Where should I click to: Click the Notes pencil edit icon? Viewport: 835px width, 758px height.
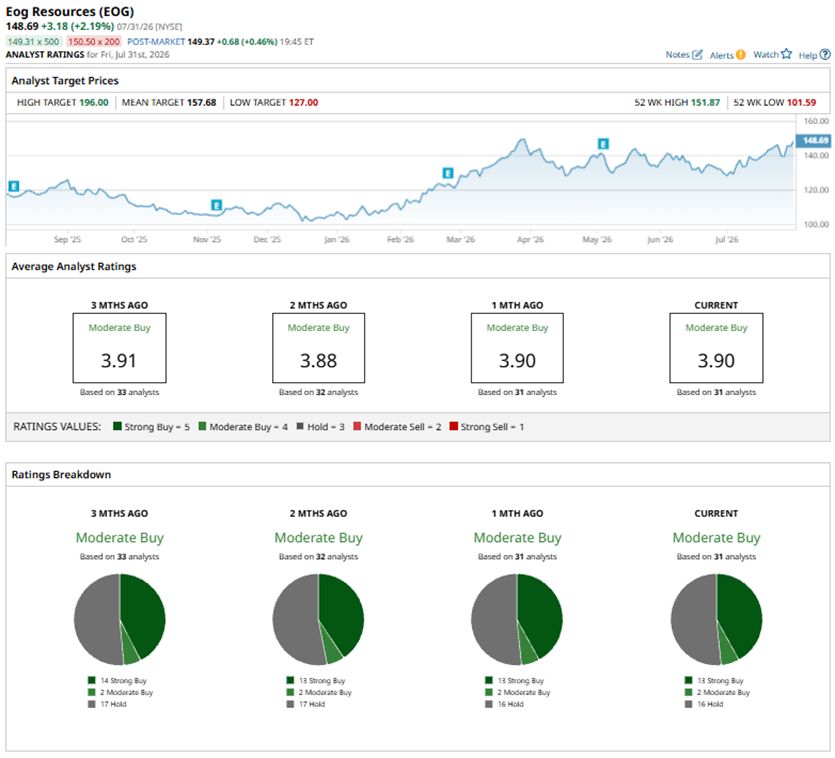pyautogui.click(x=697, y=54)
